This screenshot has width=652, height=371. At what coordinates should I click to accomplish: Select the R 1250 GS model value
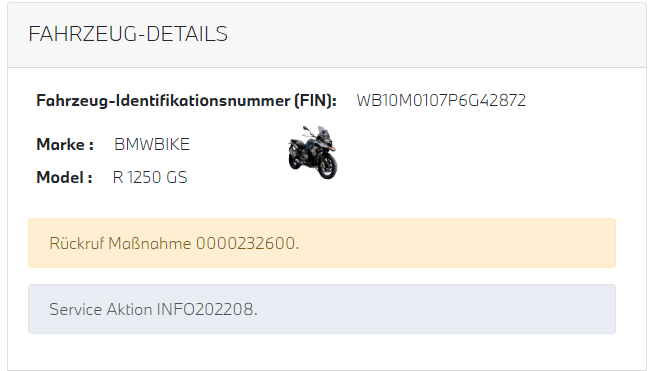tap(150, 177)
